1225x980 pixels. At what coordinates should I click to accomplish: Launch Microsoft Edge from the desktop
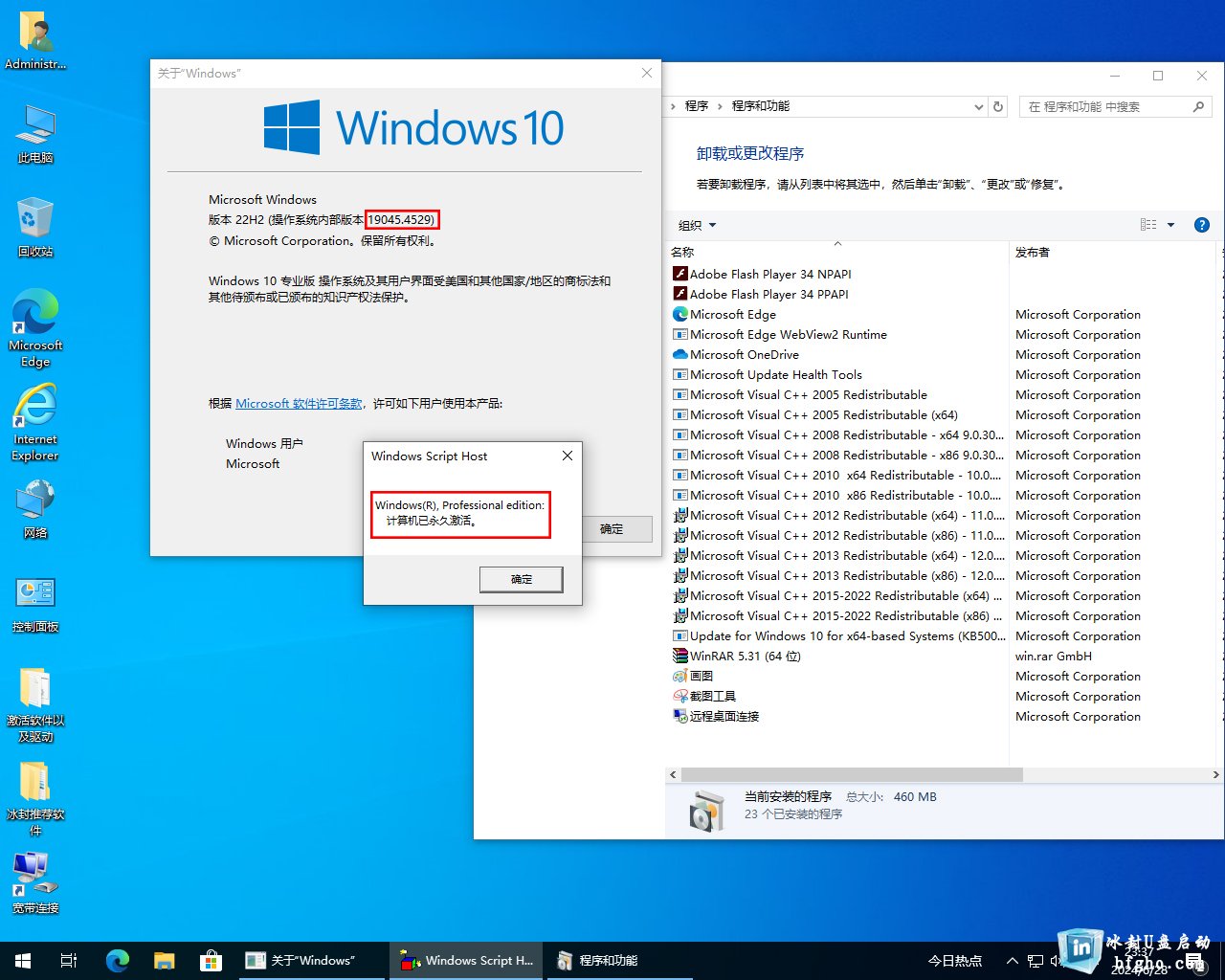pyautogui.click(x=35, y=328)
